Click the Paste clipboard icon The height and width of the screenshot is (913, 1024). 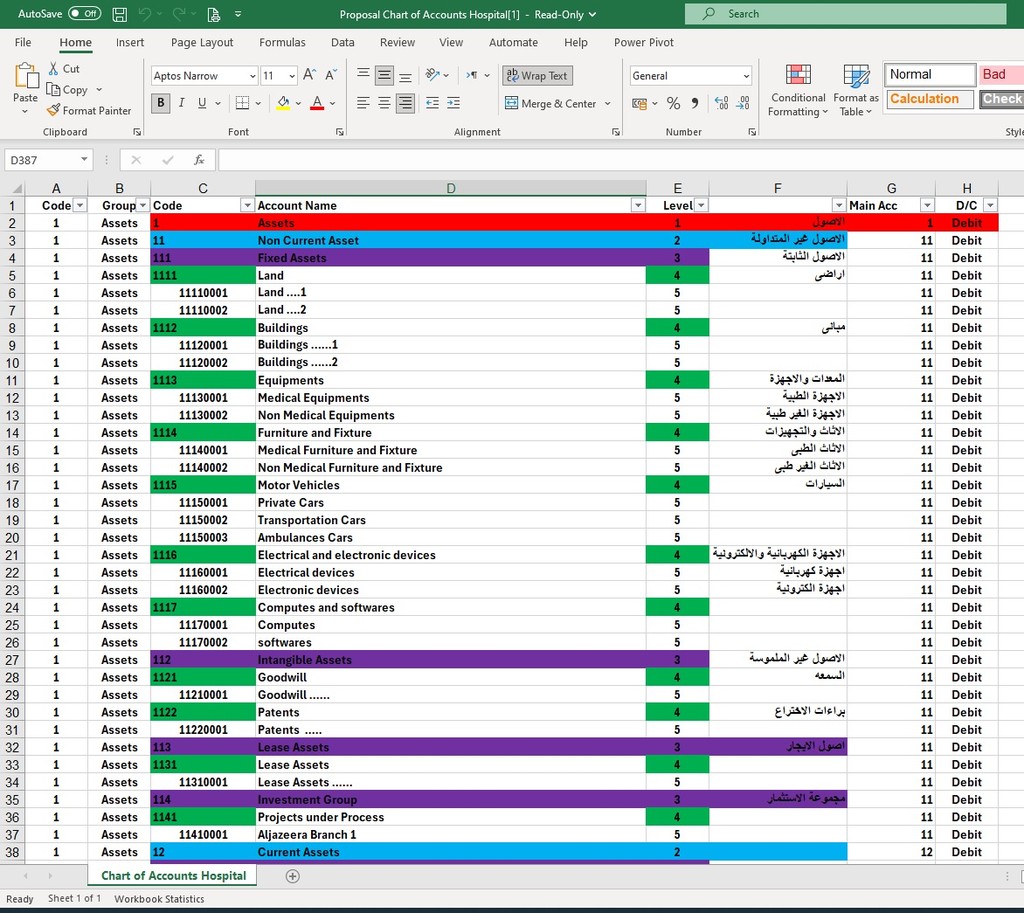26,76
